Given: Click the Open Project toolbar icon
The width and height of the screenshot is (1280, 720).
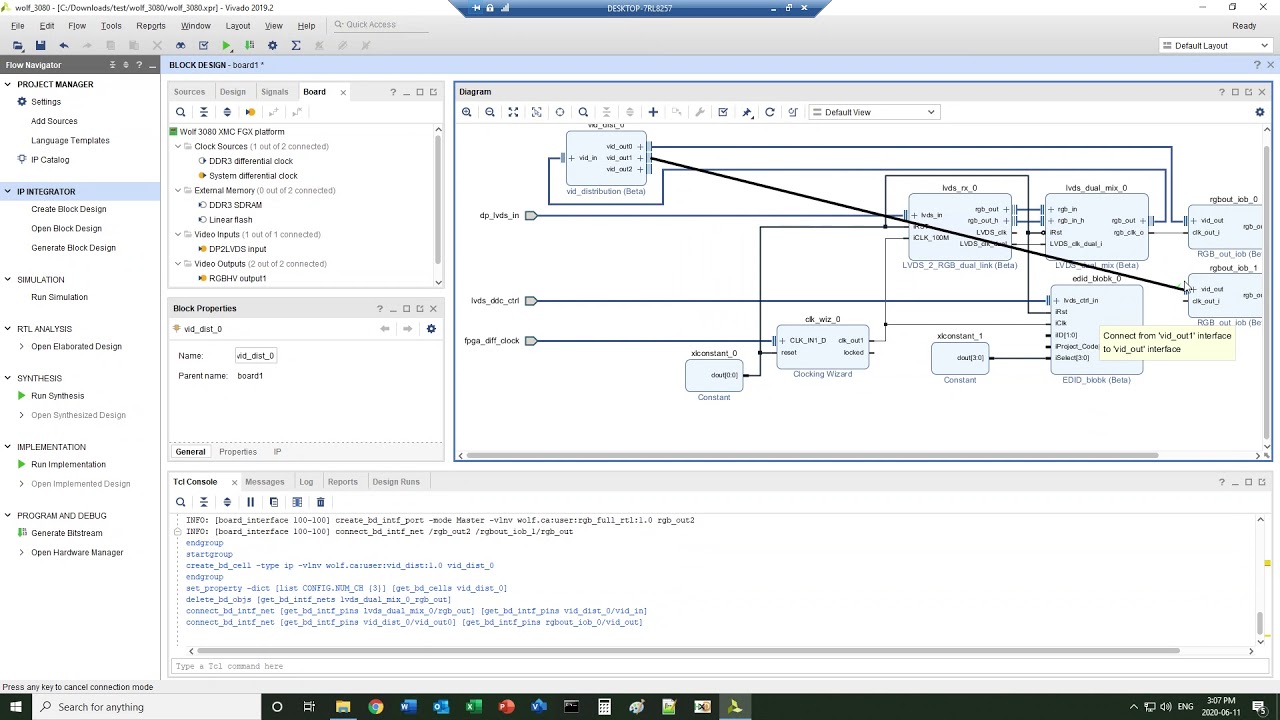Looking at the screenshot, I should coord(18,45).
